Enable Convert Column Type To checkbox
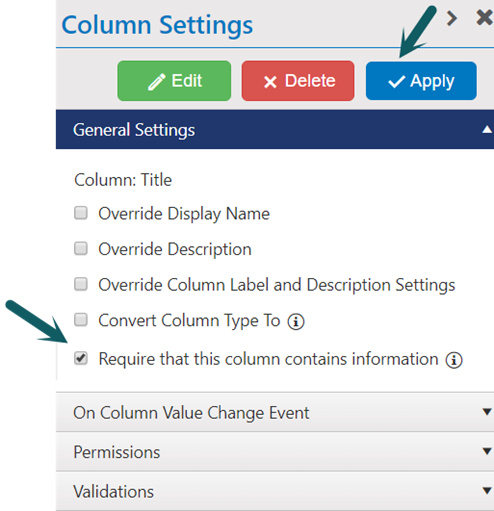 81,320
